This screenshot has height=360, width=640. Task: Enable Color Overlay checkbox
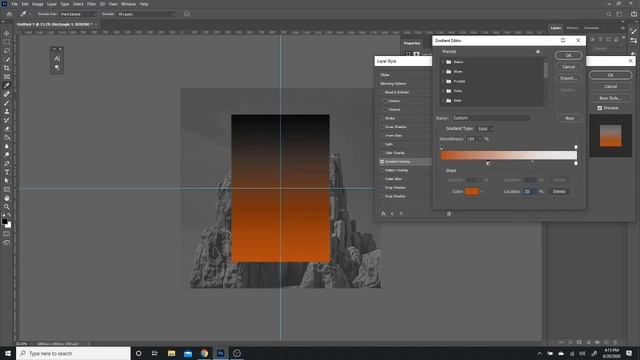(382, 153)
